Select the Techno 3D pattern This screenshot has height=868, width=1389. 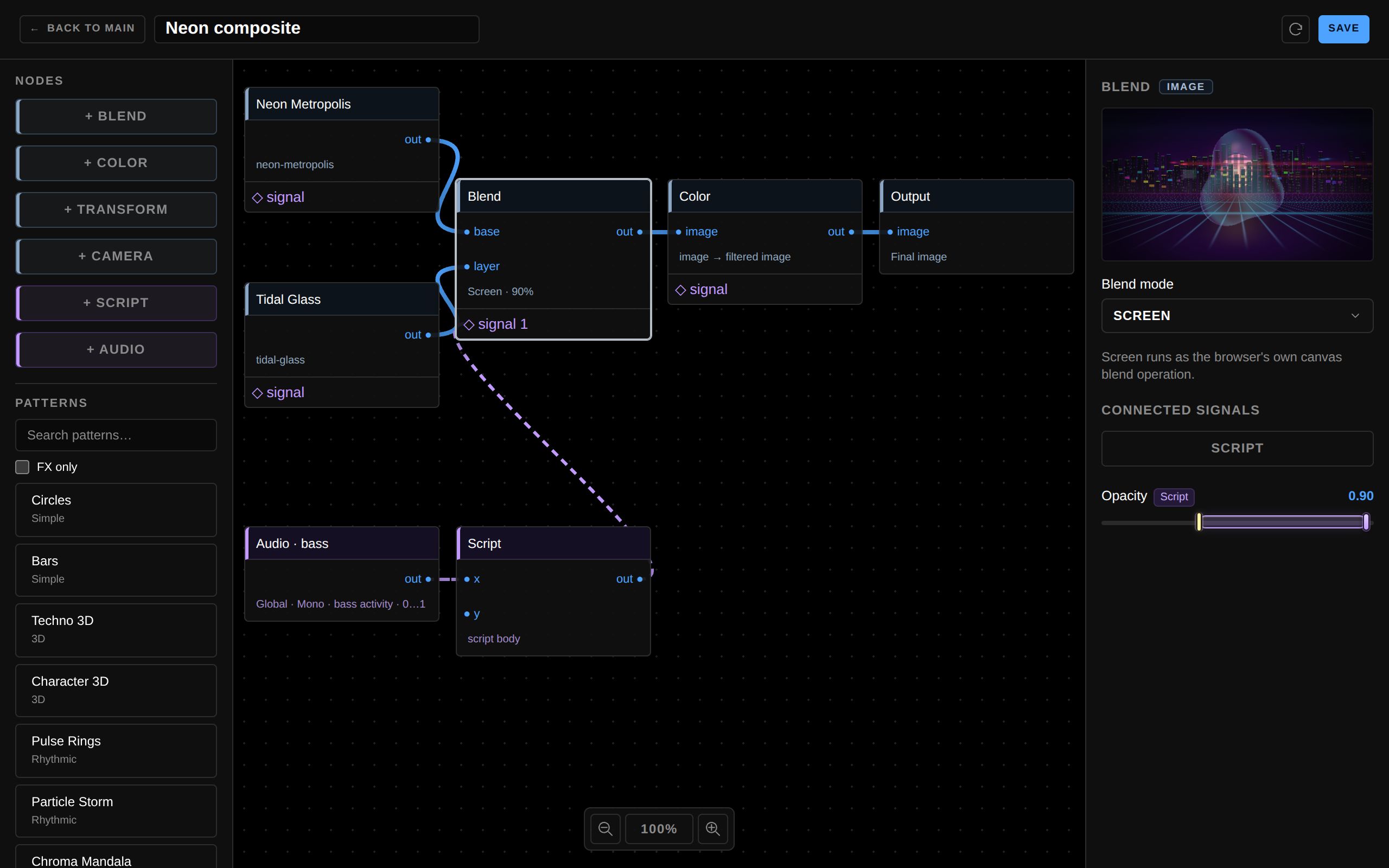coord(116,630)
